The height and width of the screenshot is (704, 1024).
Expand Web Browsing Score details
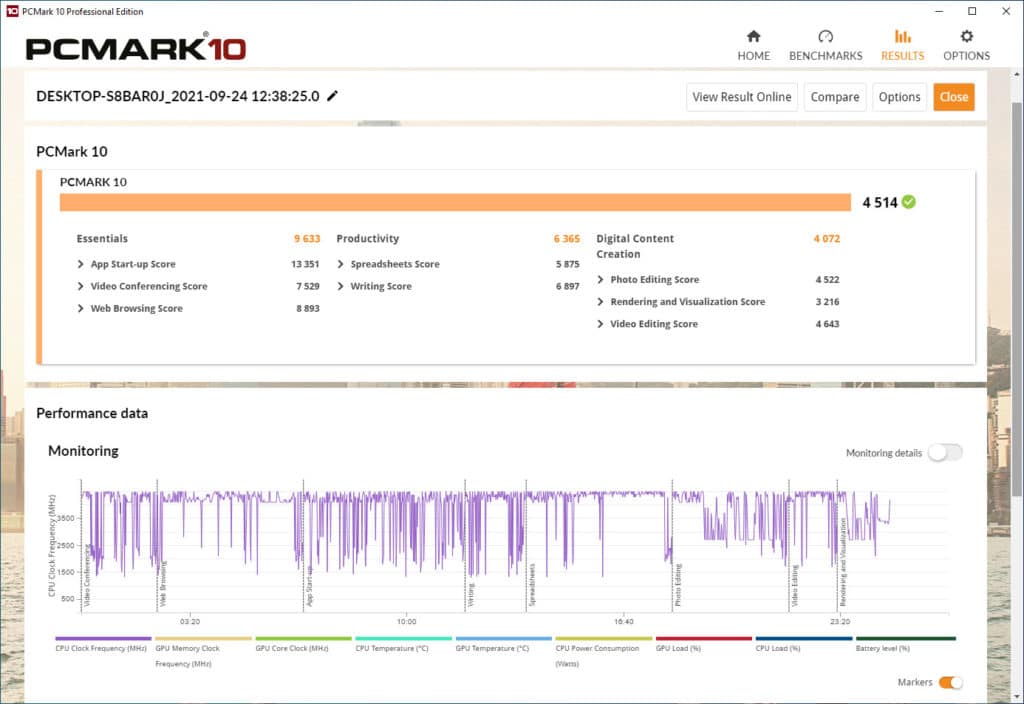[80, 308]
